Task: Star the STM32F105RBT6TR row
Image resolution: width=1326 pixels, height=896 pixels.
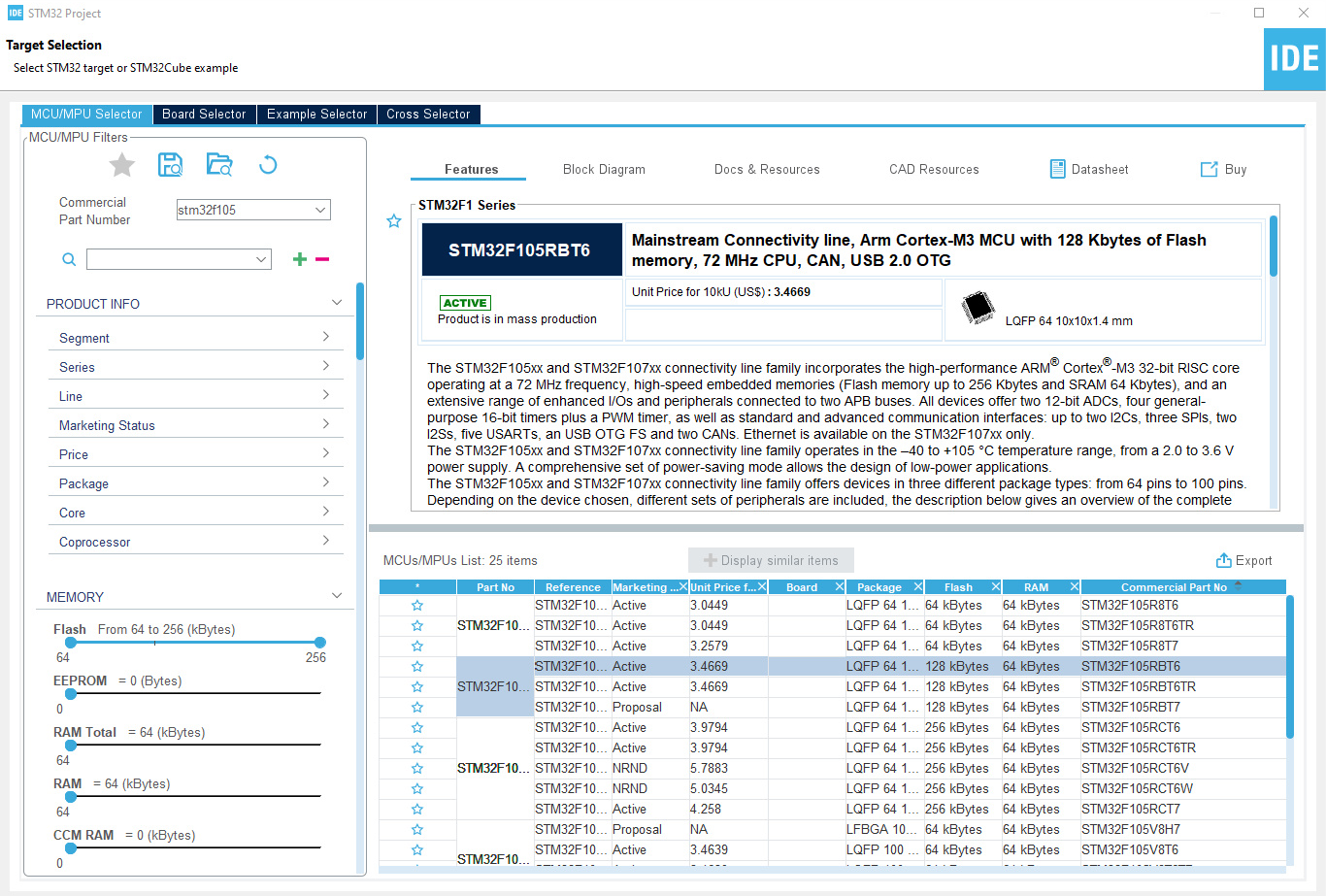Action: click(417, 687)
